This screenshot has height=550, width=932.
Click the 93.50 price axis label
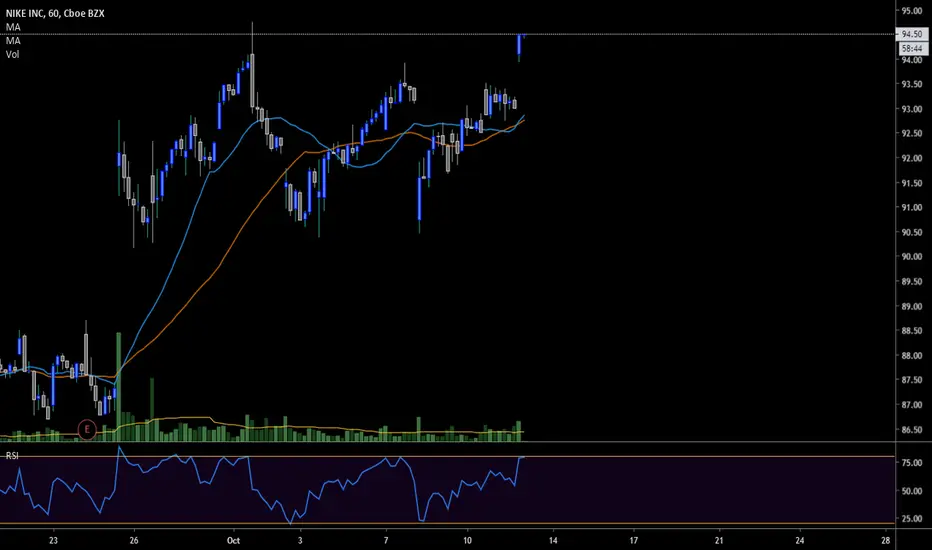click(912, 84)
